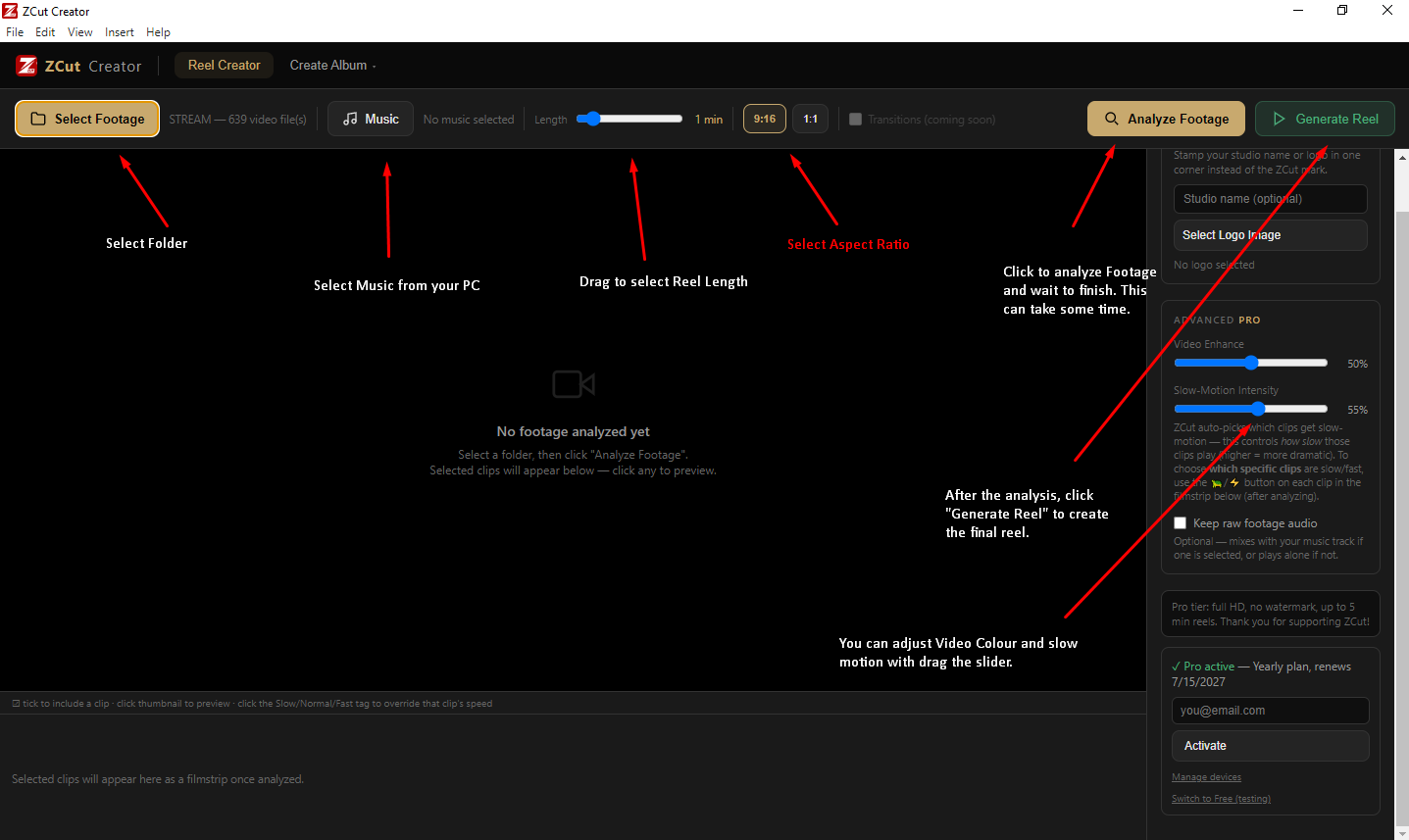The image size is (1409, 840).
Task: Click the ZCut Creator logo icon
Action: pyautogui.click(x=26, y=66)
